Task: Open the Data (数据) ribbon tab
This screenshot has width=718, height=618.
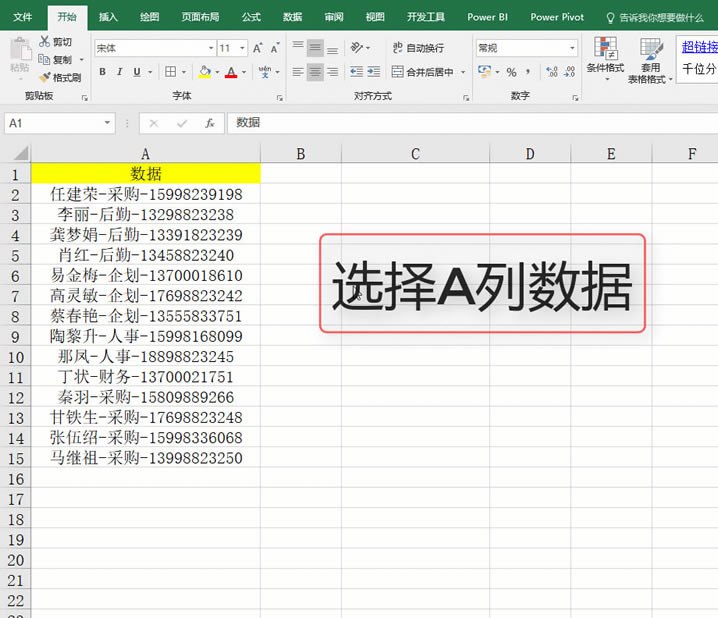Action: [x=292, y=17]
